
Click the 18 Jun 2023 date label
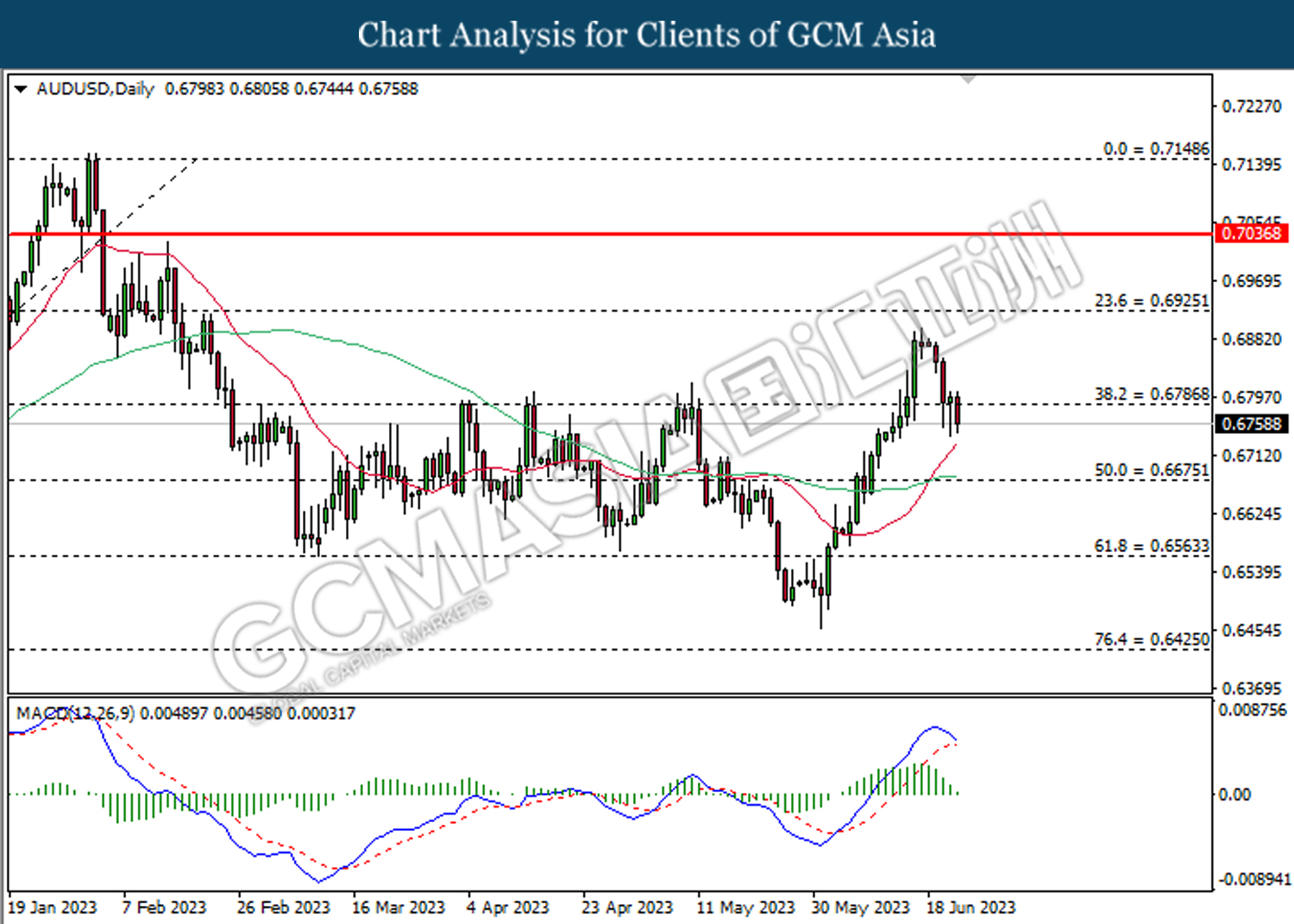pos(971,908)
